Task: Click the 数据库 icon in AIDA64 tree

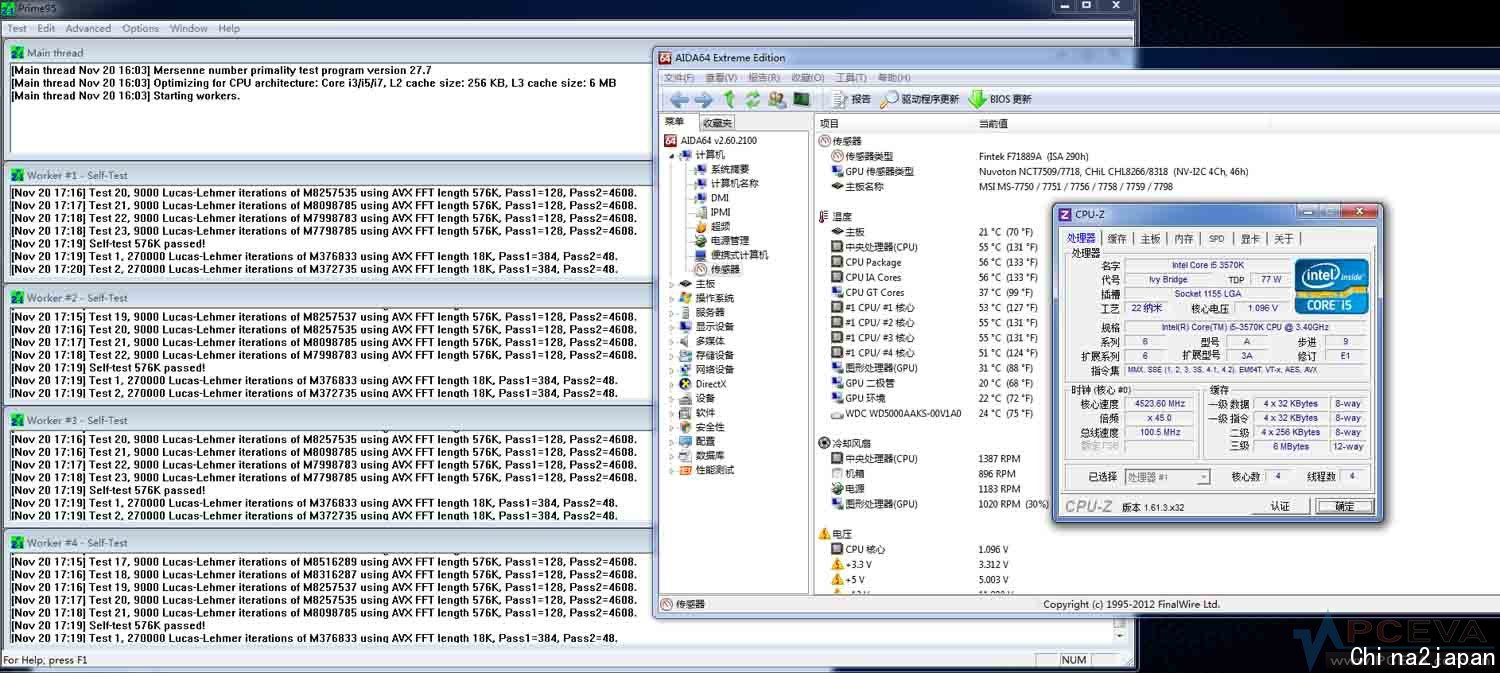Action: click(685, 455)
